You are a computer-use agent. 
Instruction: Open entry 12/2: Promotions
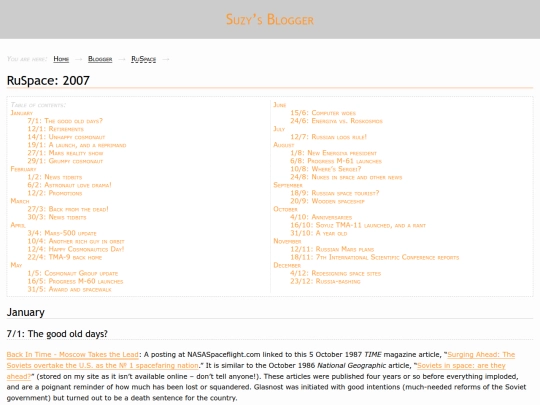[x=55, y=193]
